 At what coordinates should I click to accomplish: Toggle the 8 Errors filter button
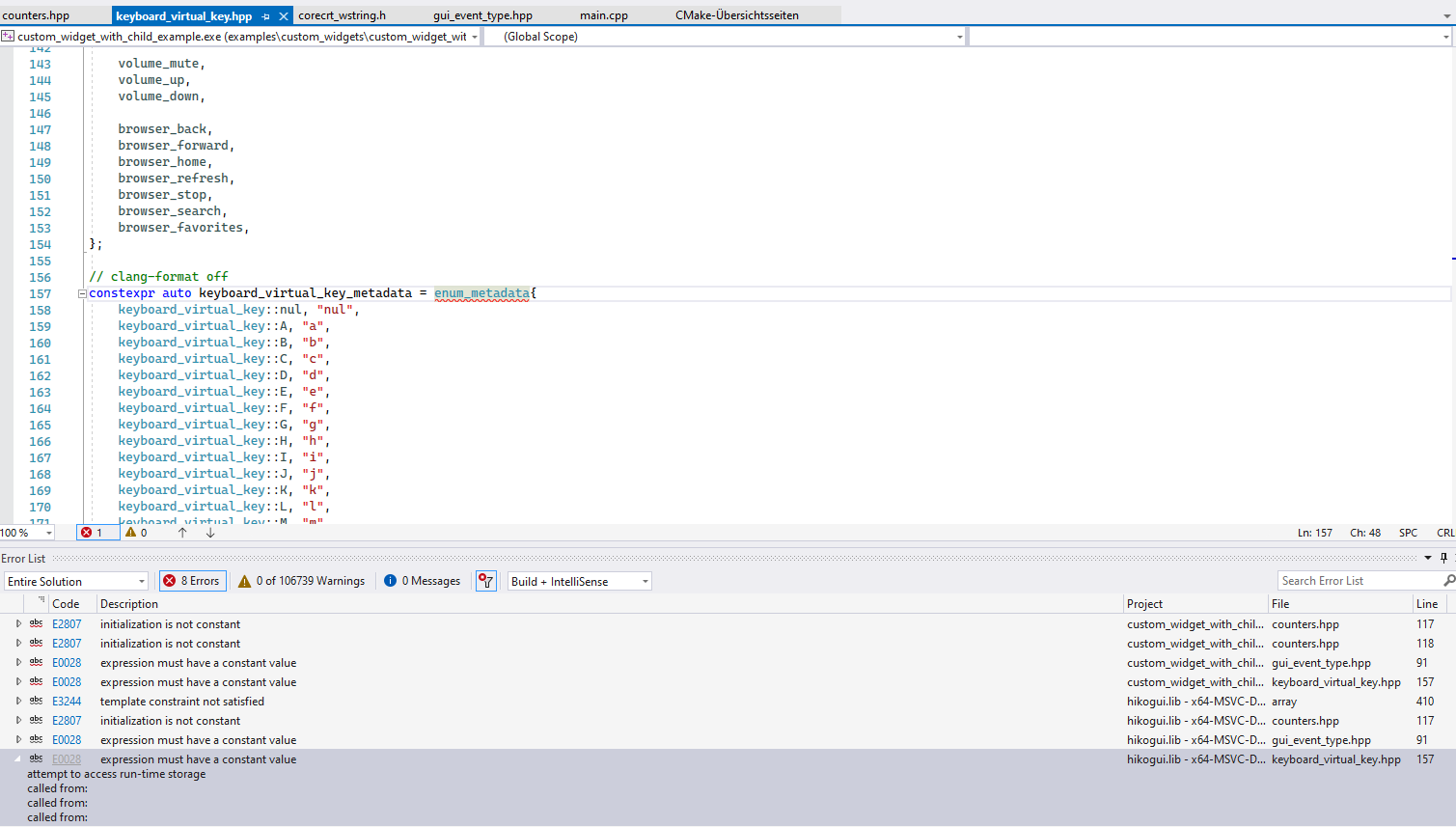pyautogui.click(x=193, y=580)
